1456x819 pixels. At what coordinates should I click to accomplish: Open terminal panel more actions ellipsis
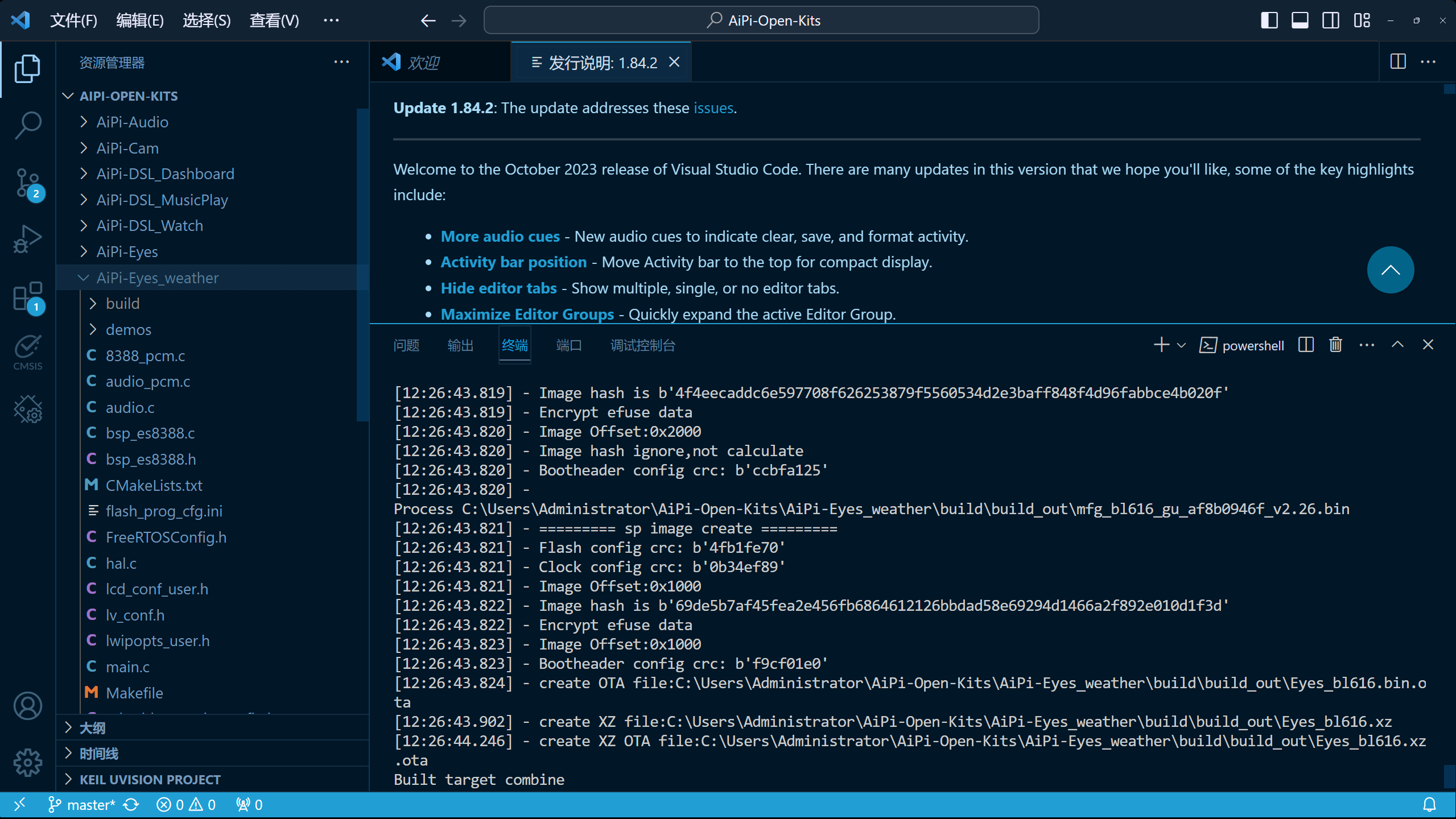click(1367, 345)
